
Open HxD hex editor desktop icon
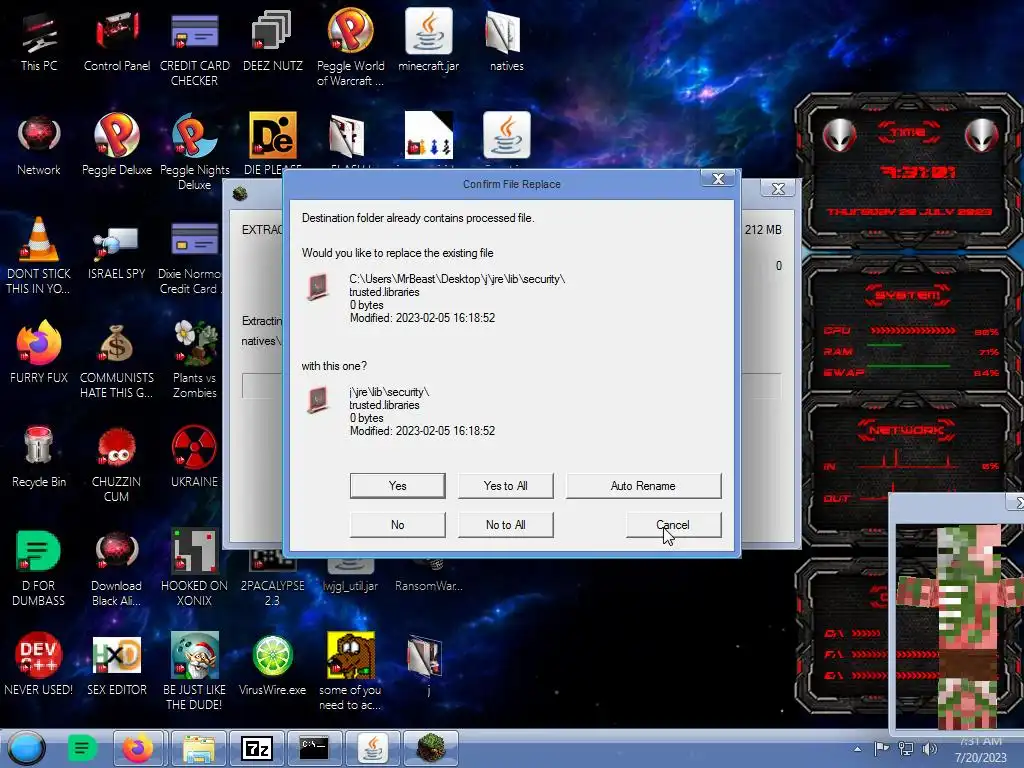(117, 664)
